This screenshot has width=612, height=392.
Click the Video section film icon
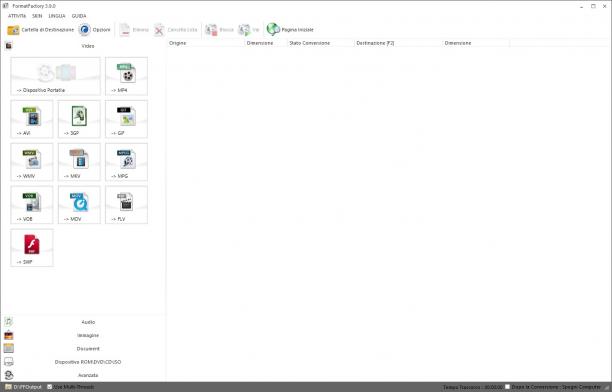9,46
